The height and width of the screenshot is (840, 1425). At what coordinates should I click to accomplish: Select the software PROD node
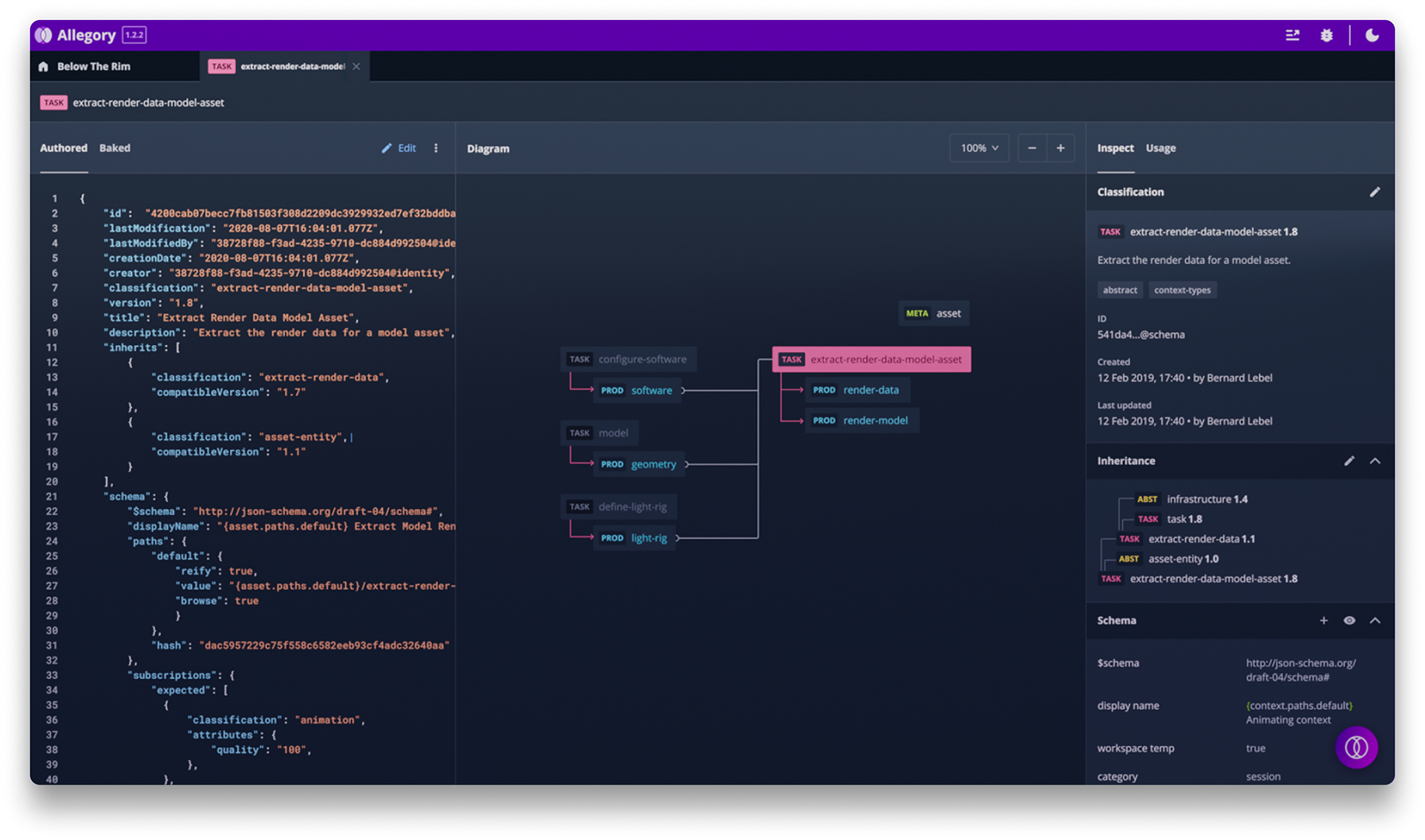coord(637,390)
